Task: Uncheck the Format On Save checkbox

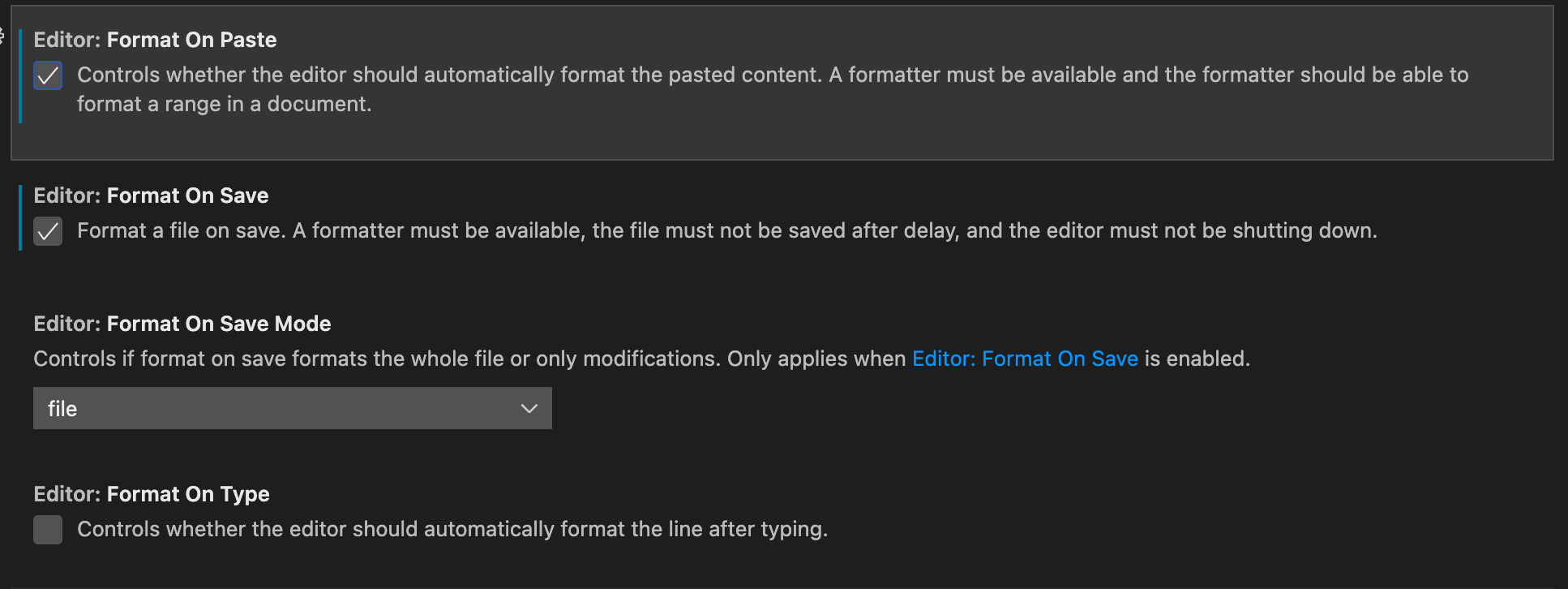Action: [x=48, y=231]
